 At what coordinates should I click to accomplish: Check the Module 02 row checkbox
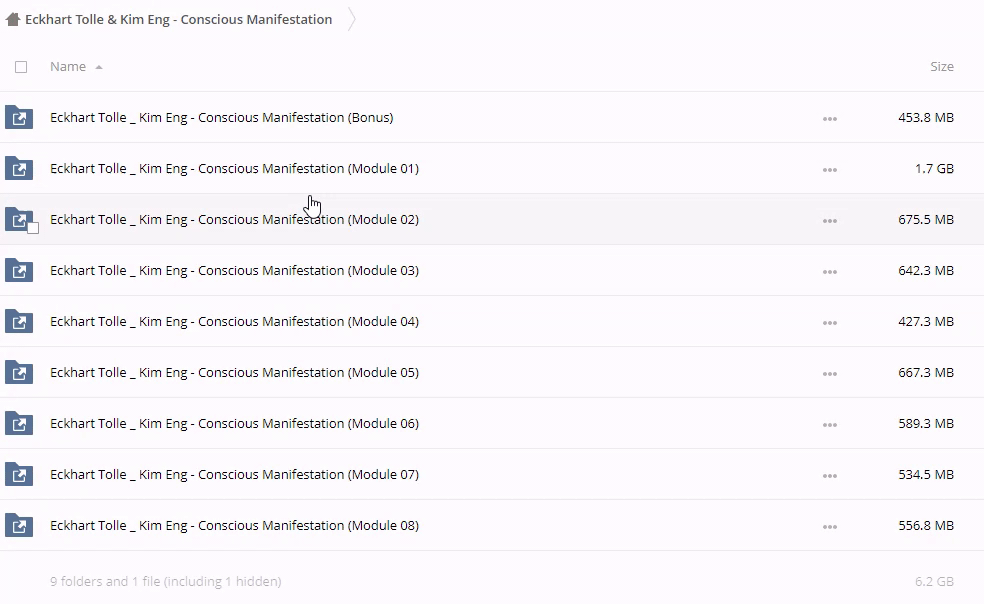(x=33, y=228)
